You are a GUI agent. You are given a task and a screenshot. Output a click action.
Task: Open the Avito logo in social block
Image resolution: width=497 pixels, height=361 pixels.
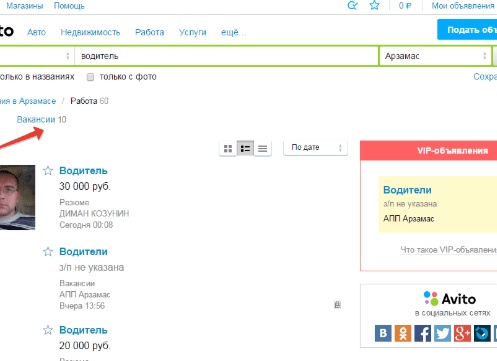click(450, 299)
